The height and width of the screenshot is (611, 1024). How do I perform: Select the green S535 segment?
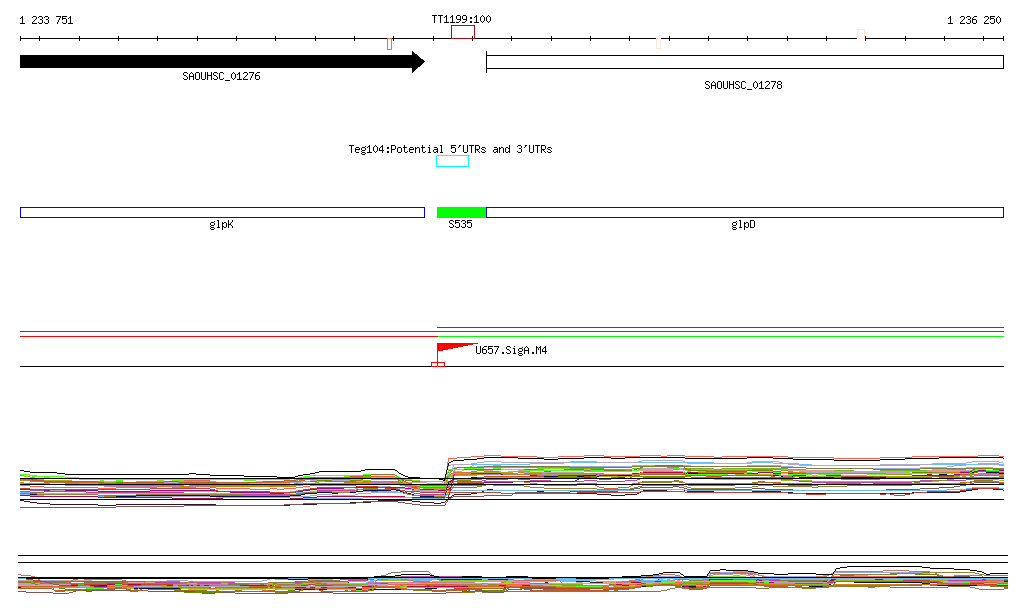click(x=461, y=212)
